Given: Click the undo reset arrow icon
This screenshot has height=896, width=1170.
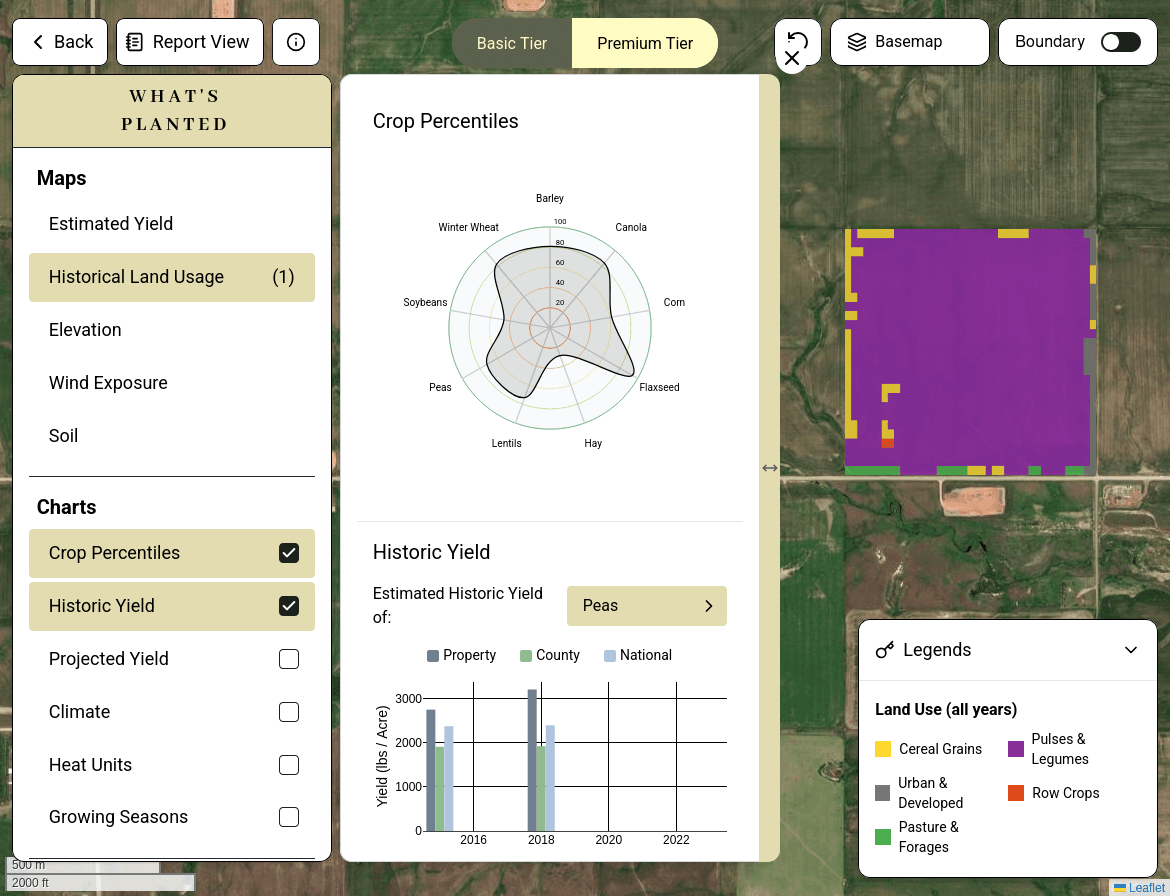Looking at the screenshot, I should click(x=797, y=39).
